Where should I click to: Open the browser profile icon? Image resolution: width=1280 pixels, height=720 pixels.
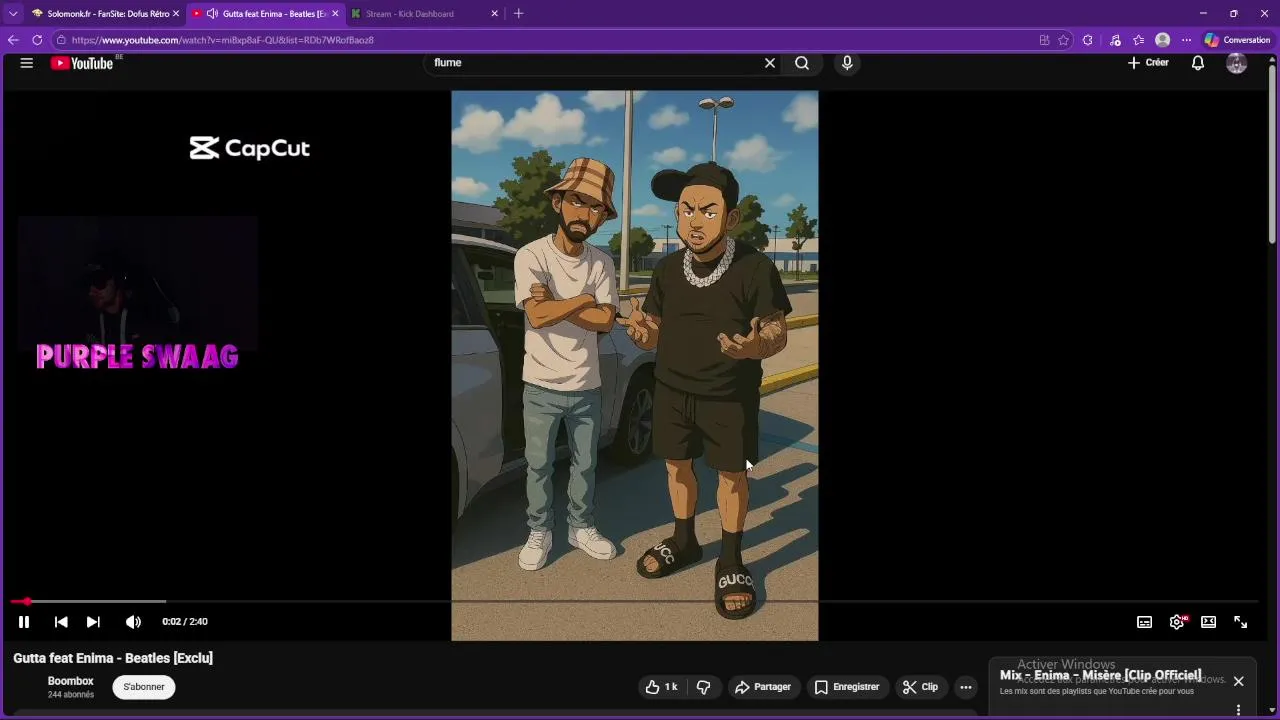point(1162,40)
